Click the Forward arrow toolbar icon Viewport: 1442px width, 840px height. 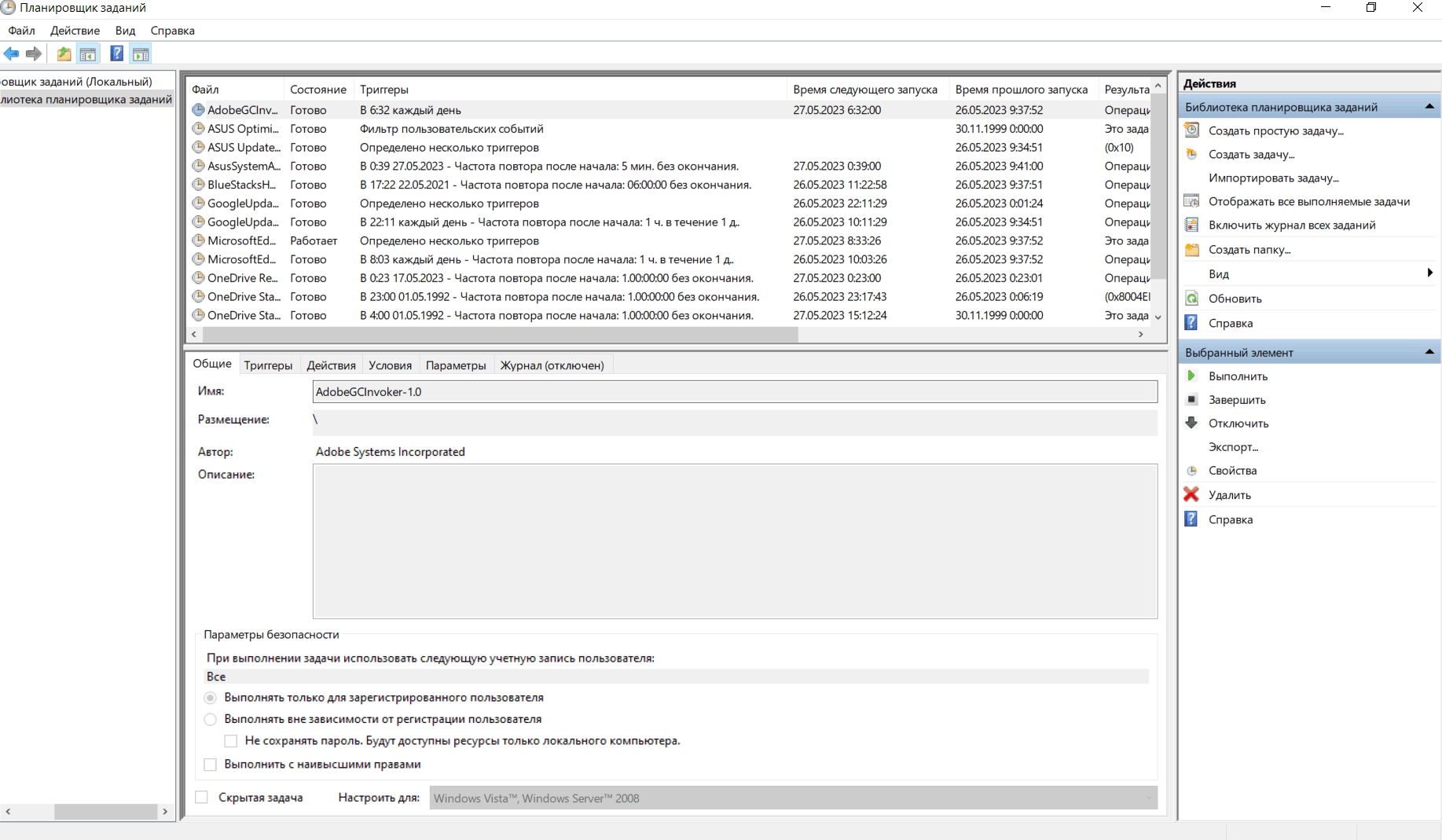point(34,53)
